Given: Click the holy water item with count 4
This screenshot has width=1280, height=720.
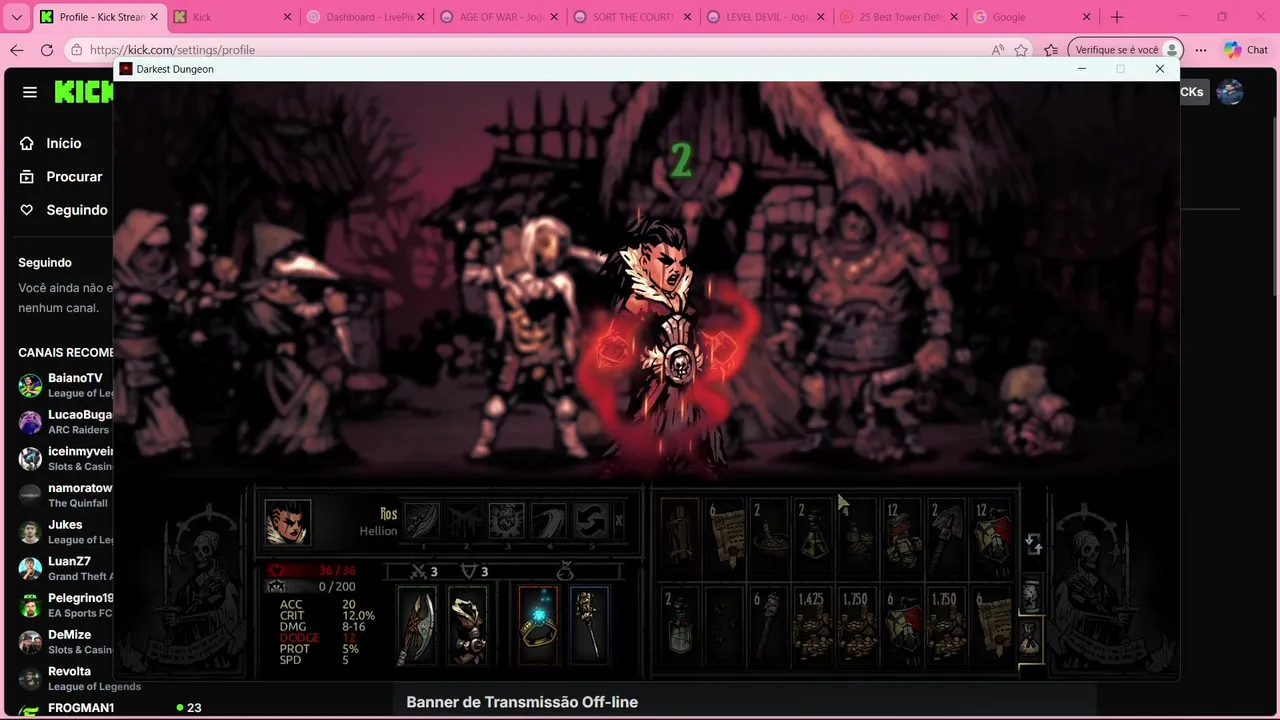Looking at the screenshot, I should pos(857,538).
